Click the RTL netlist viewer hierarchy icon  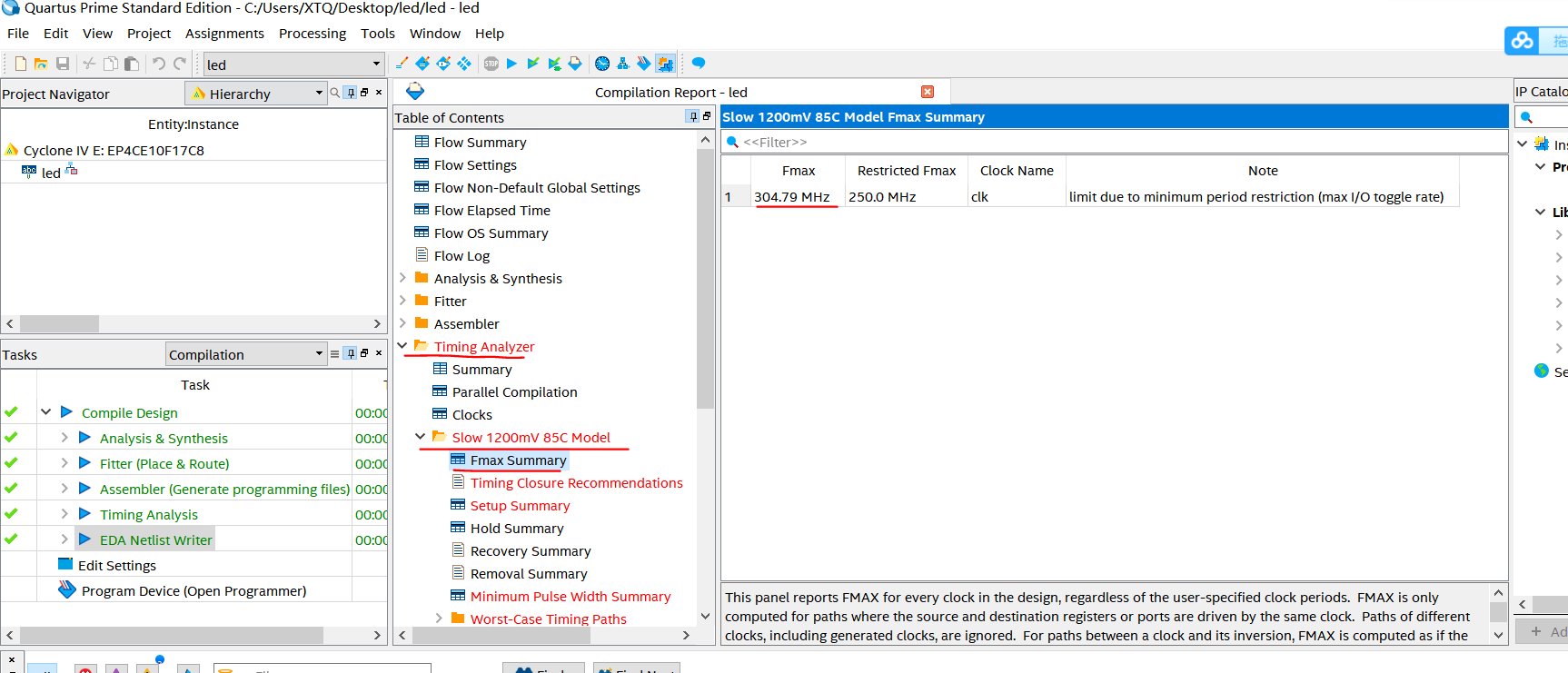(x=623, y=64)
